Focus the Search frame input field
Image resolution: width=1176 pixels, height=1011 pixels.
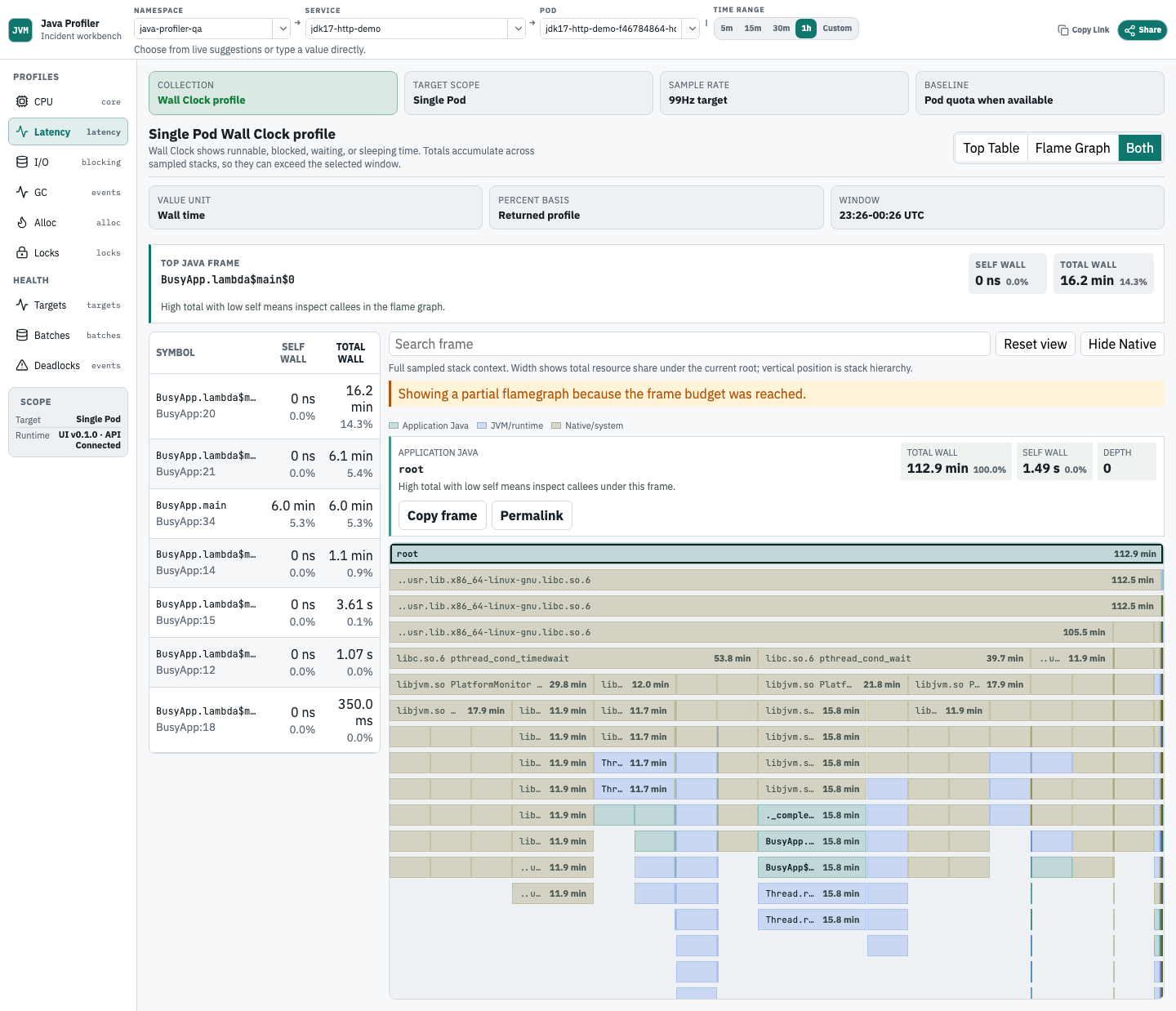point(689,344)
